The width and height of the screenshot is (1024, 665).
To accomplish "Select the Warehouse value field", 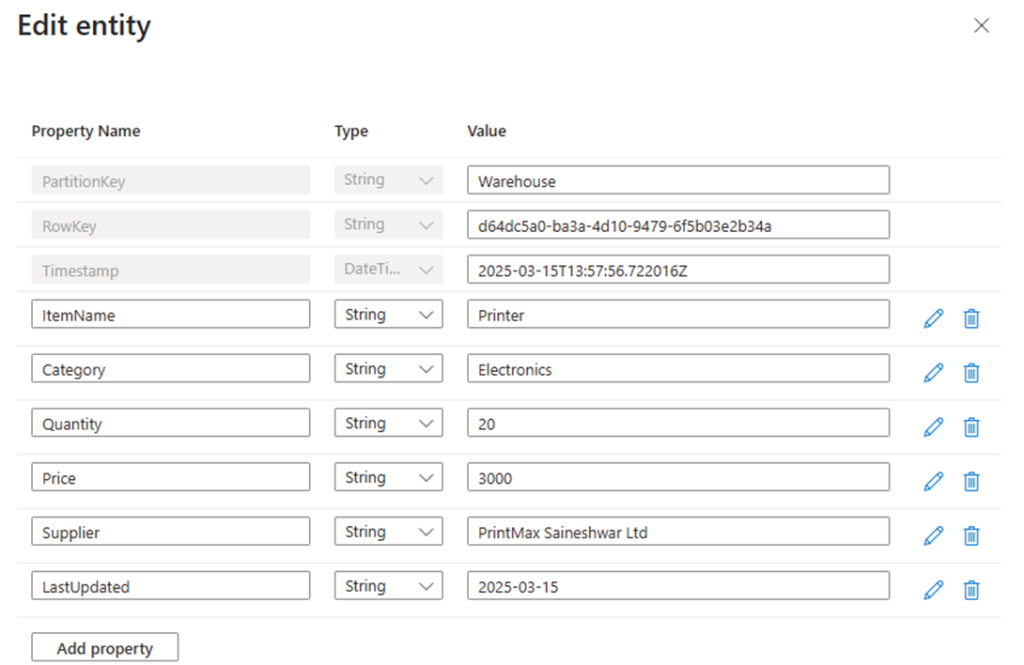I will tap(678, 180).
